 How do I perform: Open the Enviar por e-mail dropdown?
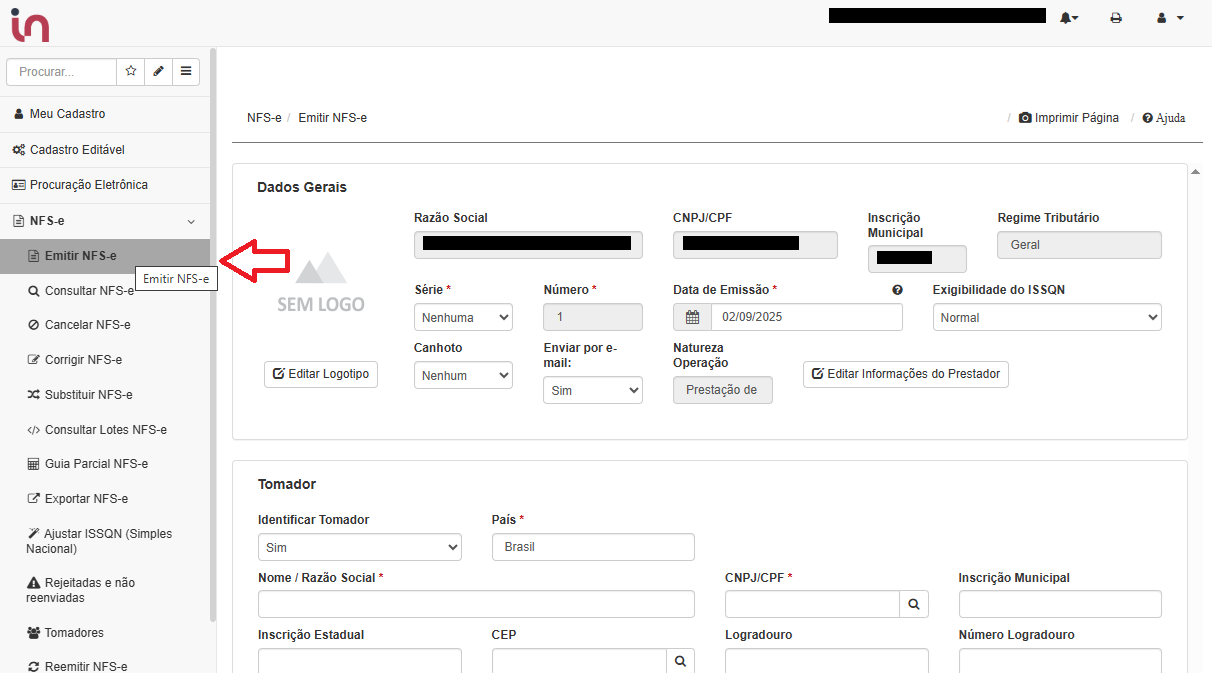pyautogui.click(x=592, y=391)
